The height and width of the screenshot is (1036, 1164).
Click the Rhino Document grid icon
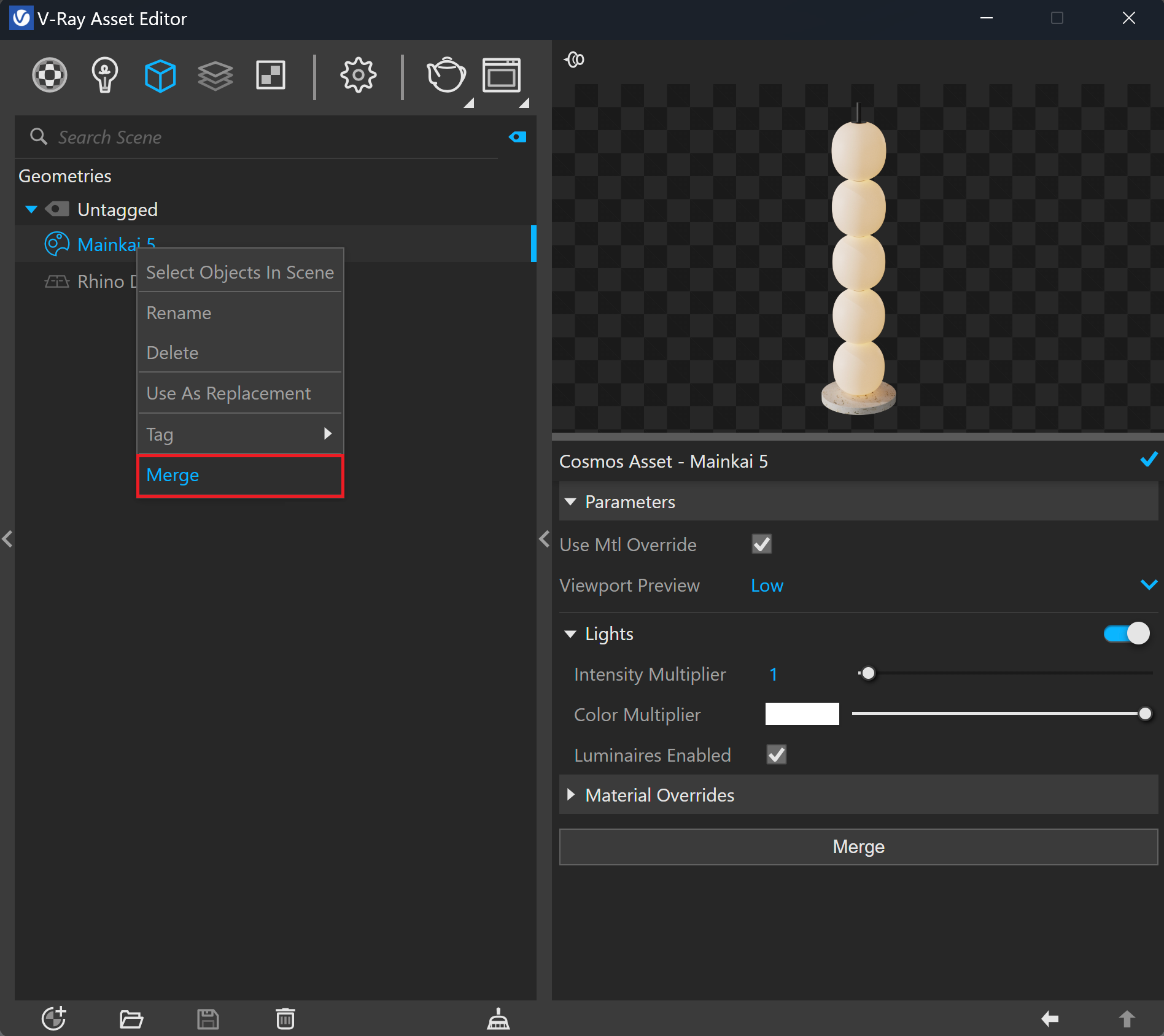click(x=57, y=281)
